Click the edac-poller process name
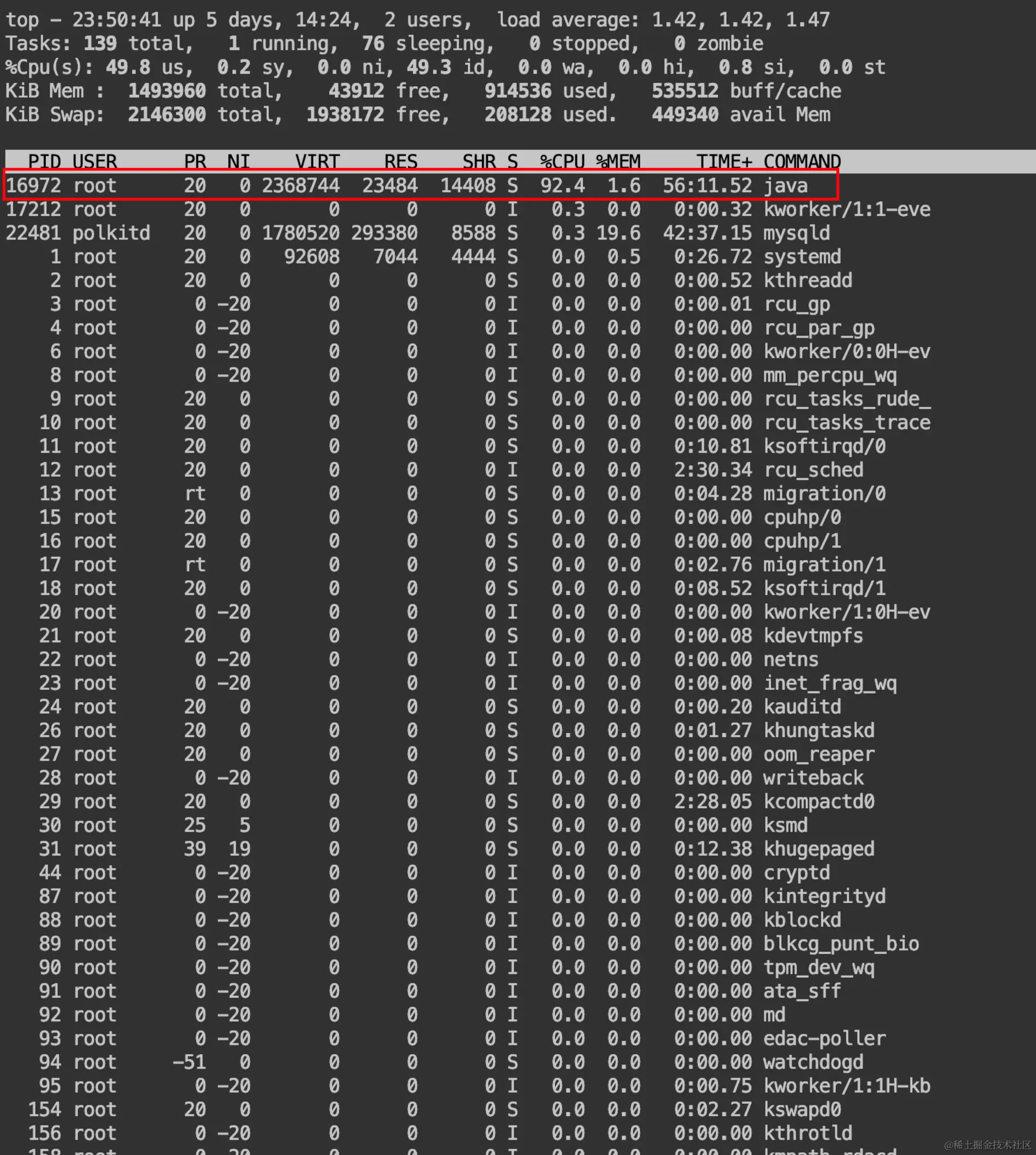1036x1155 pixels. click(x=824, y=1038)
